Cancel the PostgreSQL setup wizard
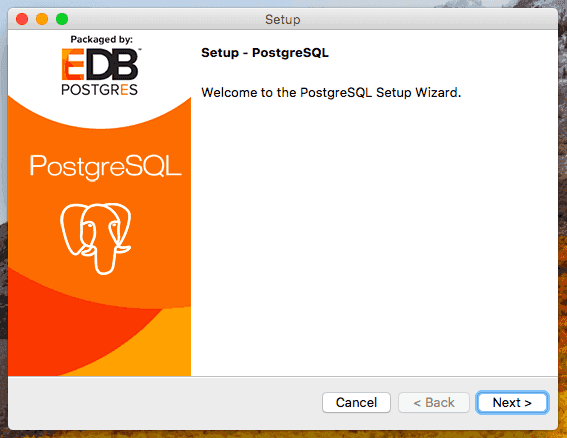Screen dimensions: 567x438 point(356,402)
